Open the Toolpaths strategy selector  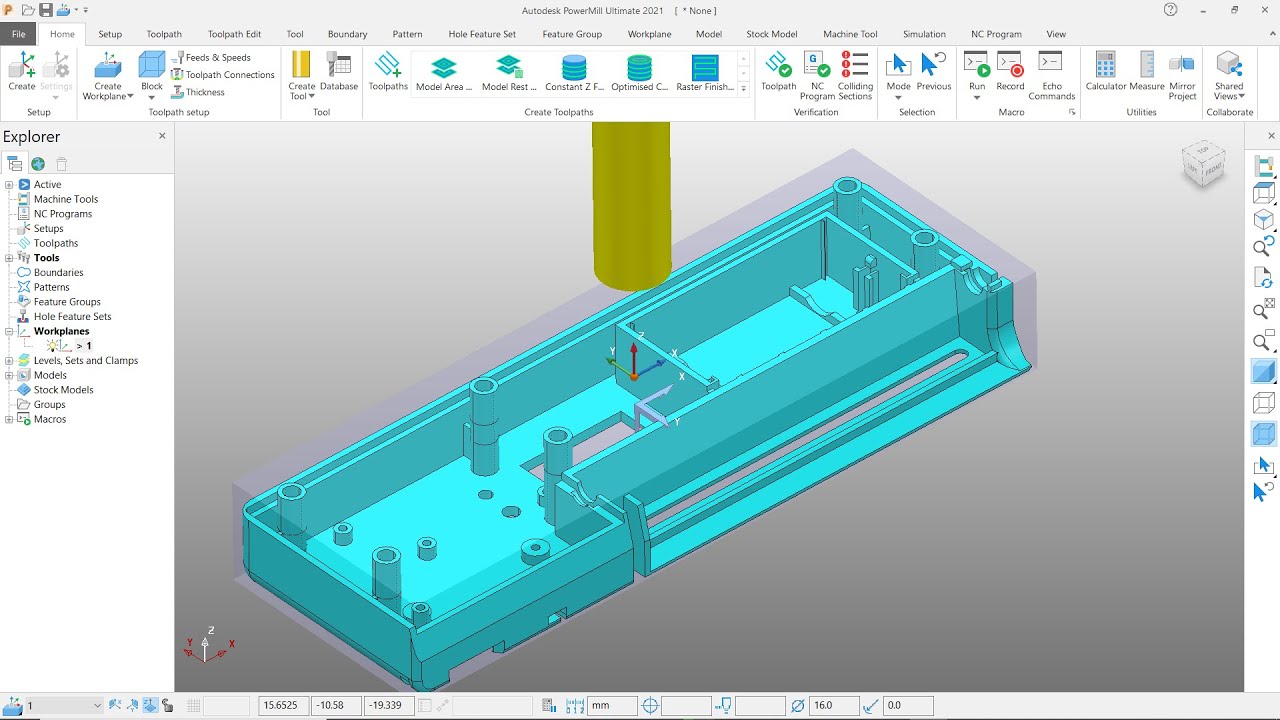tap(388, 72)
